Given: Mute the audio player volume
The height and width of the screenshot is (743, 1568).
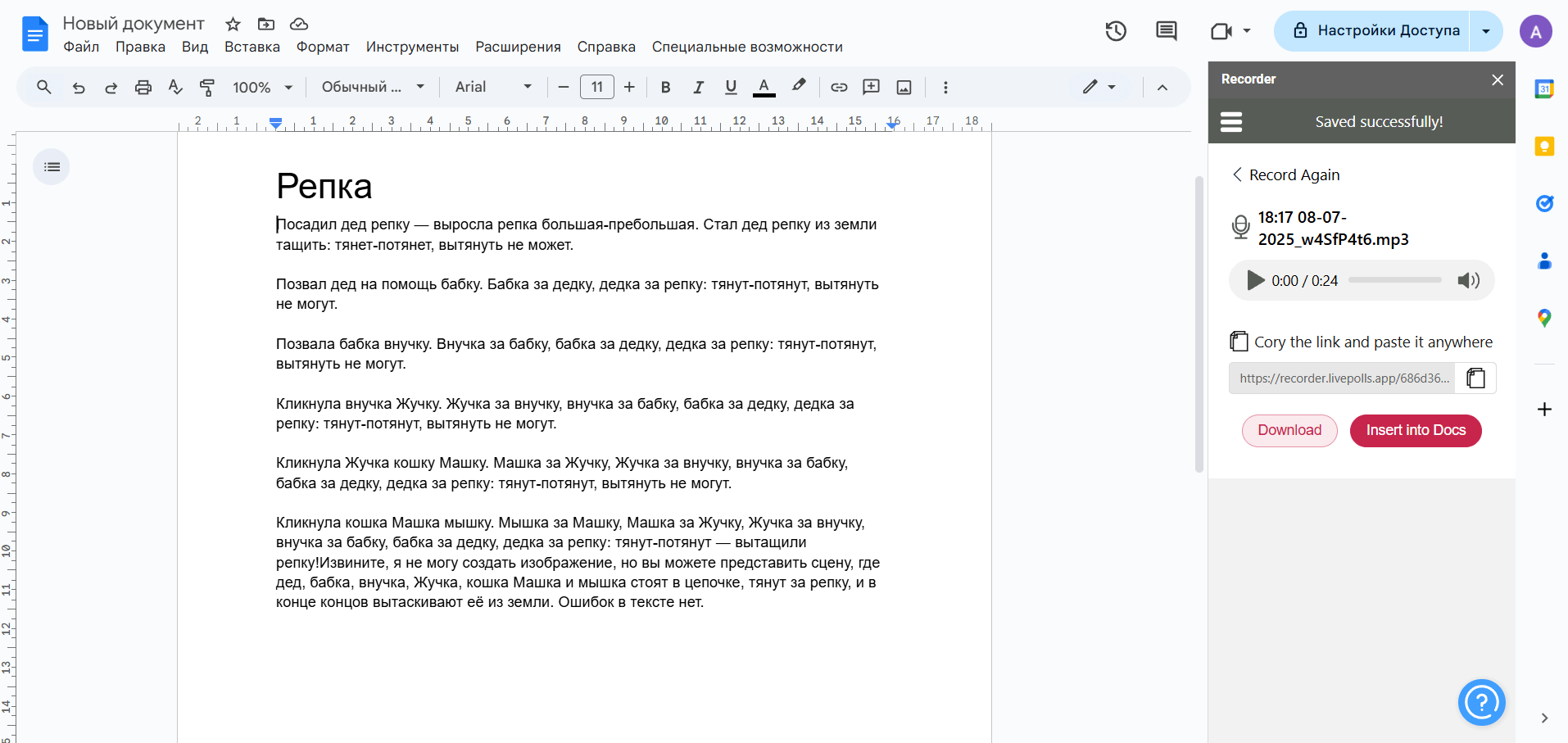Looking at the screenshot, I should point(1468,280).
